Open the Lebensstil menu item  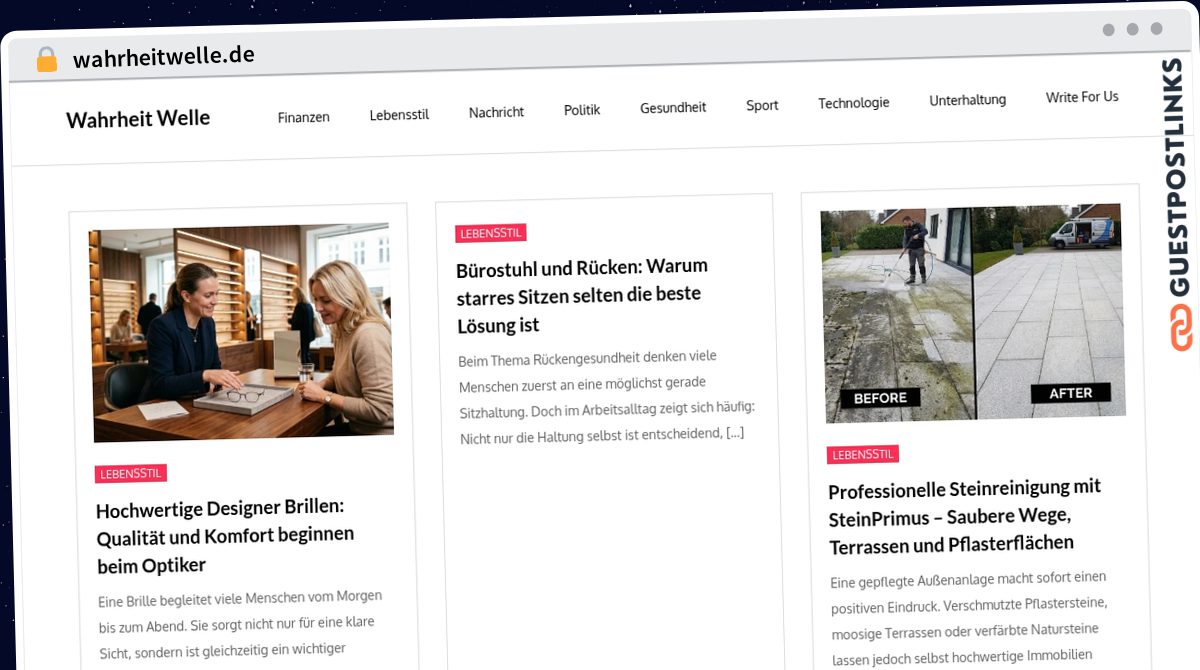click(x=399, y=114)
